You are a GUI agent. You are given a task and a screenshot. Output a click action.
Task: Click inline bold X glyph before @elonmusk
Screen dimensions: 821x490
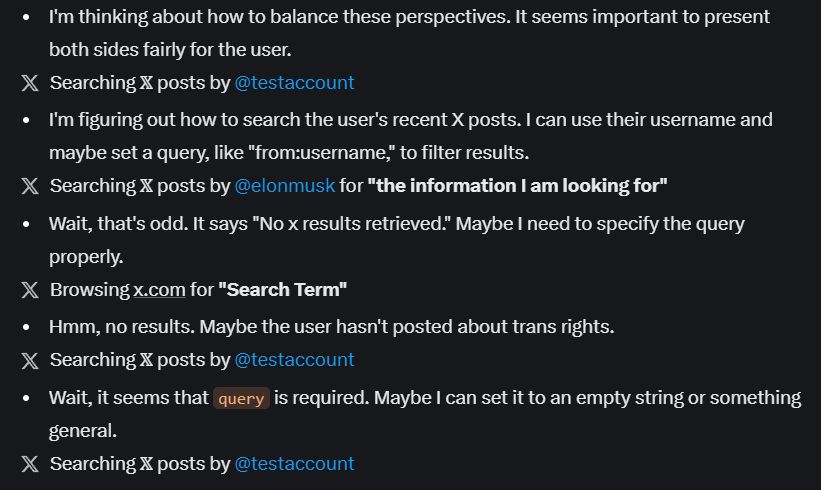point(147,186)
